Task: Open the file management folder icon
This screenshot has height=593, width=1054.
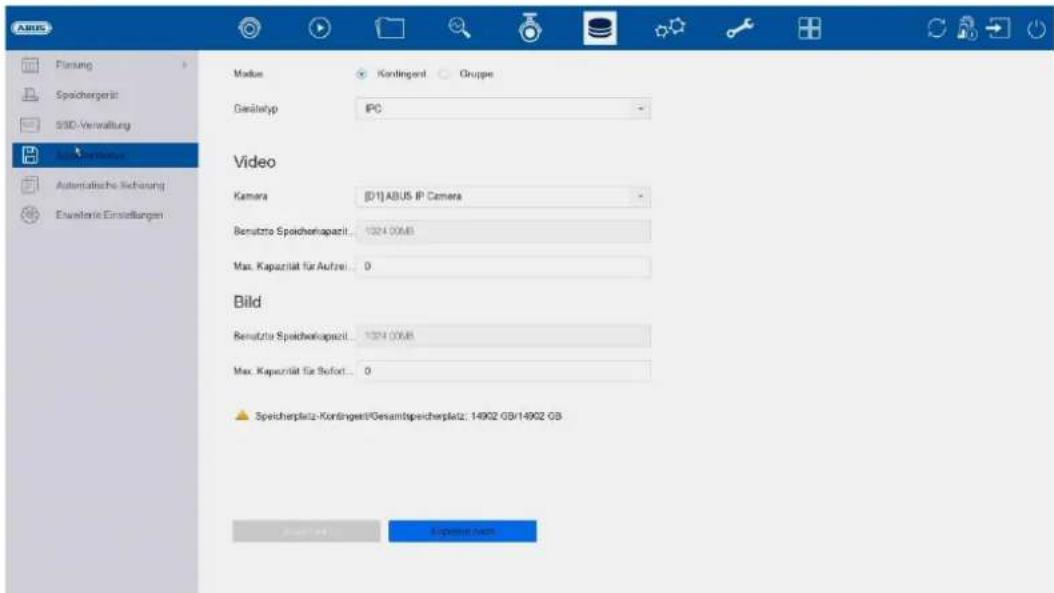Action: pyautogui.click(x=390, y=28)
